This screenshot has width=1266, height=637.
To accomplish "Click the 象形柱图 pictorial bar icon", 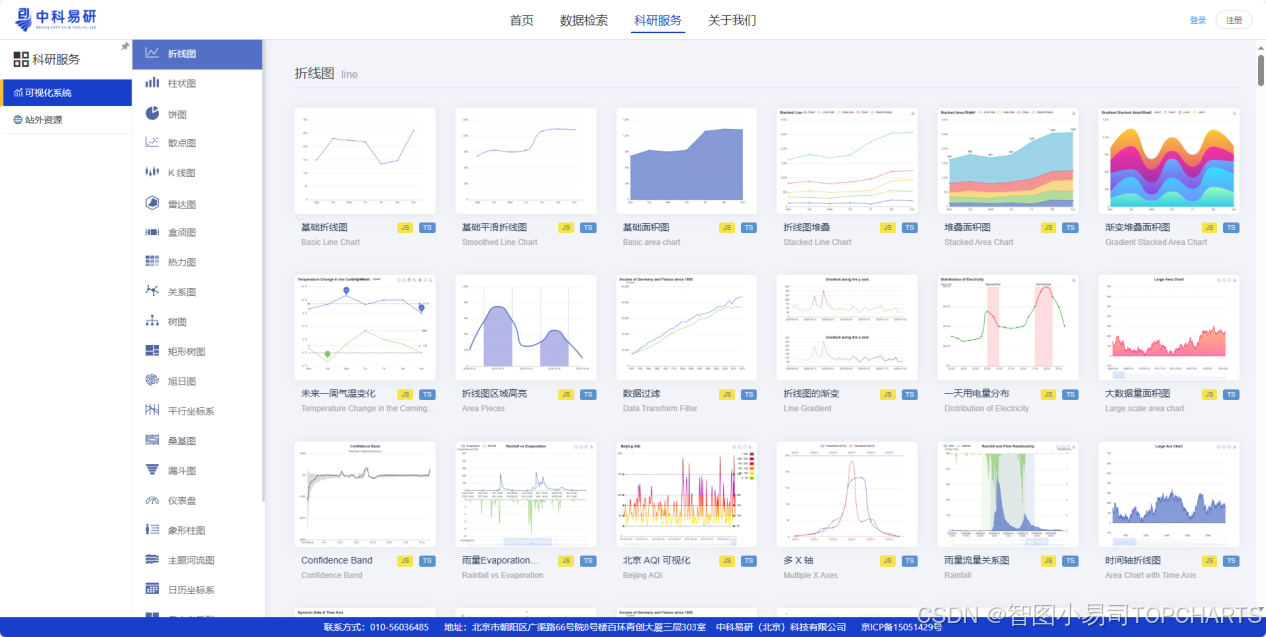I will 152,529.
